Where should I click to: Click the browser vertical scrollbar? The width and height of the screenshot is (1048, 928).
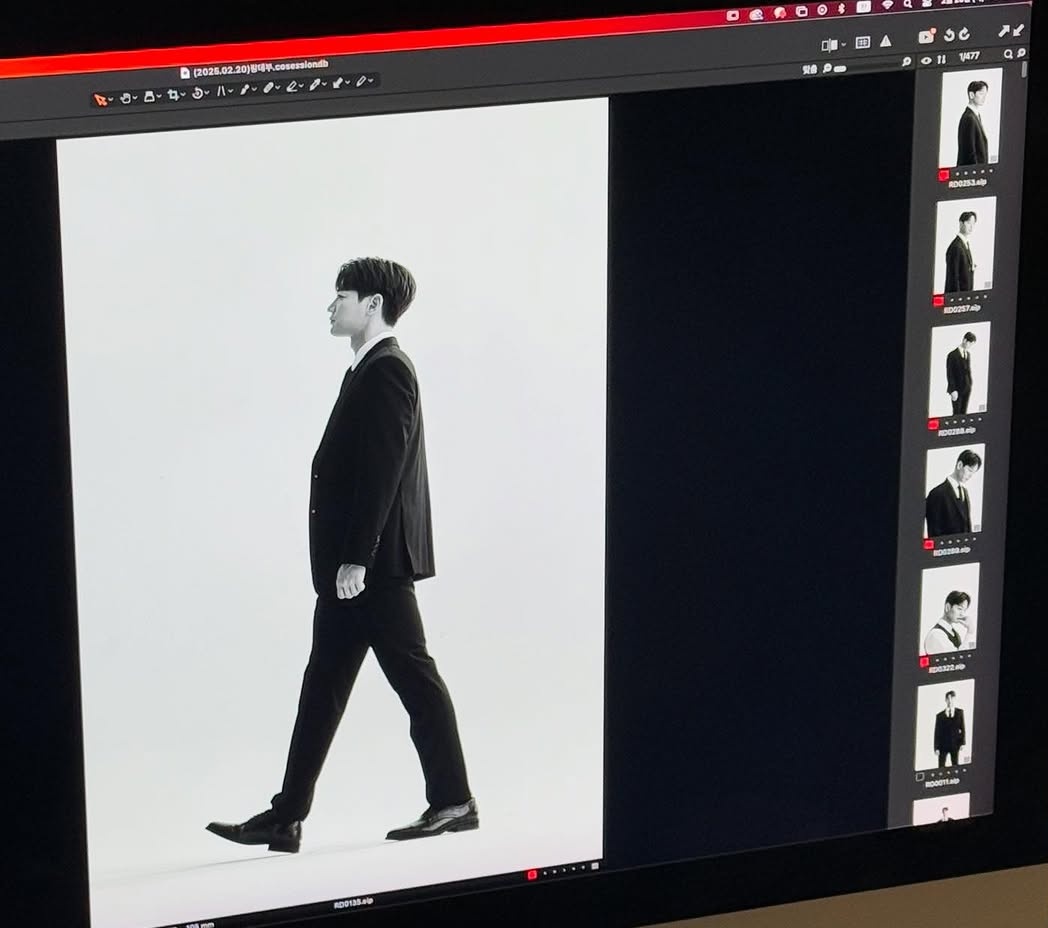(1024, 70)
